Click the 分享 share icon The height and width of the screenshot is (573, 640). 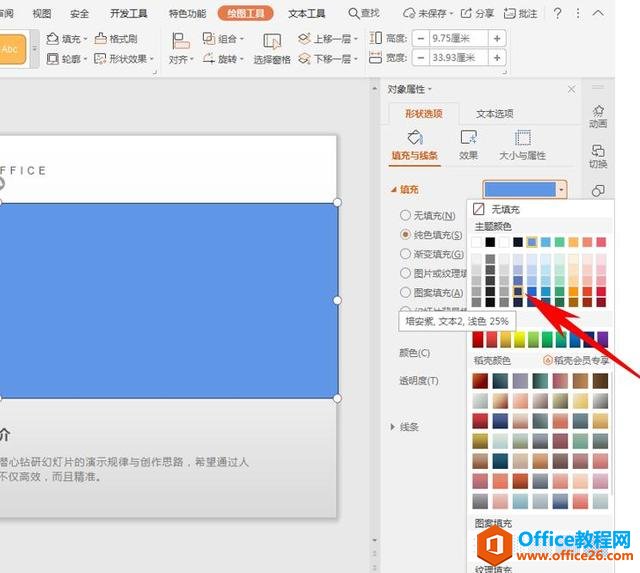478,14
